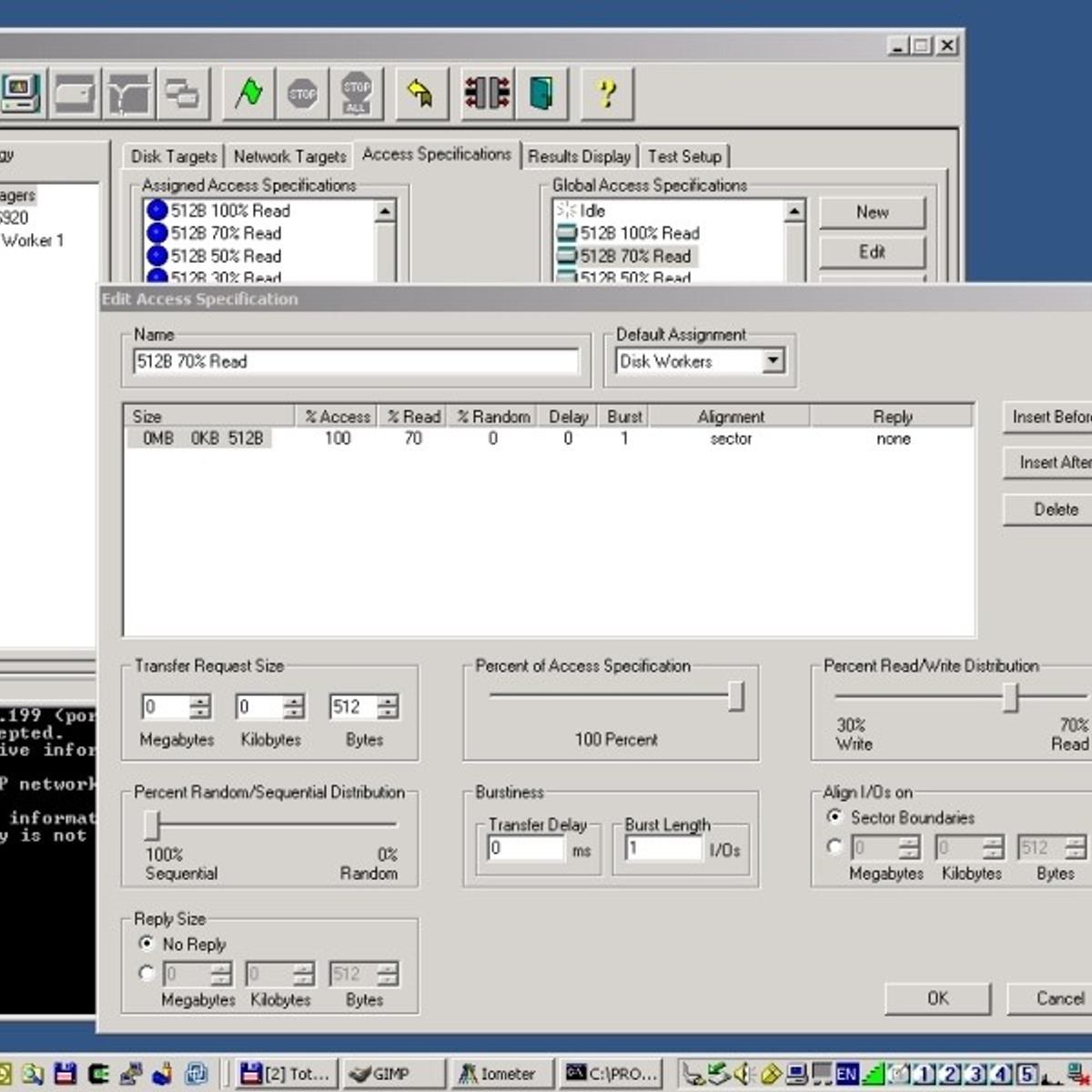The height and width of the screenshot is (1092, 1092).
Task: Click the OK button
Action: [x=937, y=998]
